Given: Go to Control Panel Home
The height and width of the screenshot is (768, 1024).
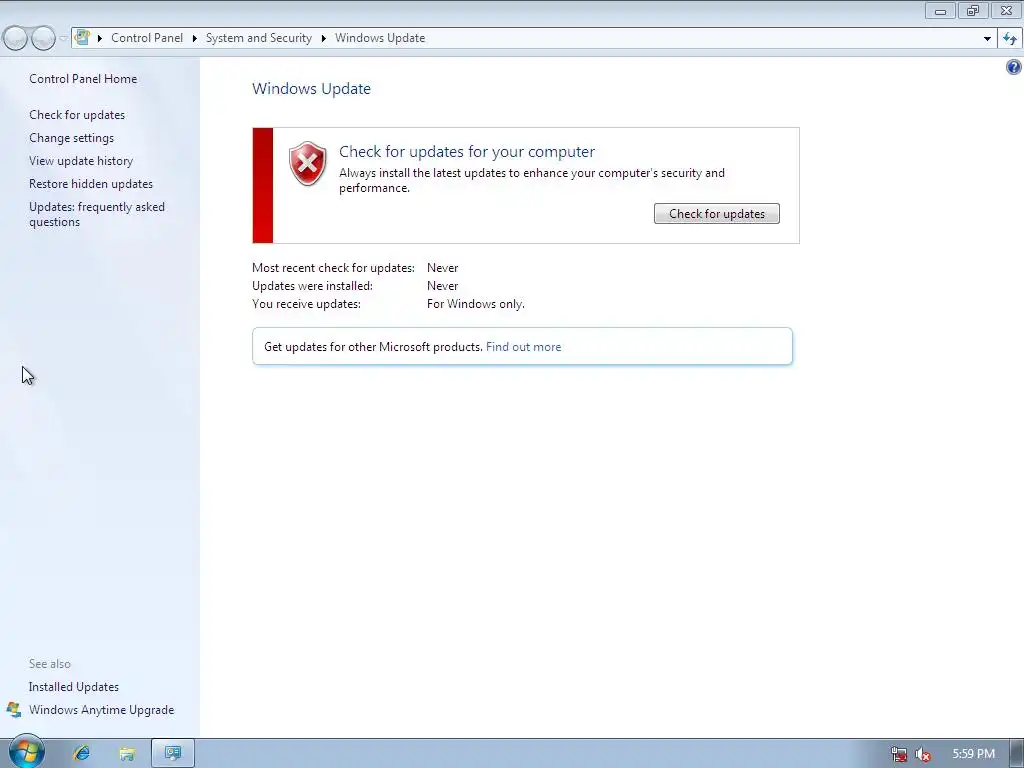Looking at the screenshot, I should pos(83,79).
